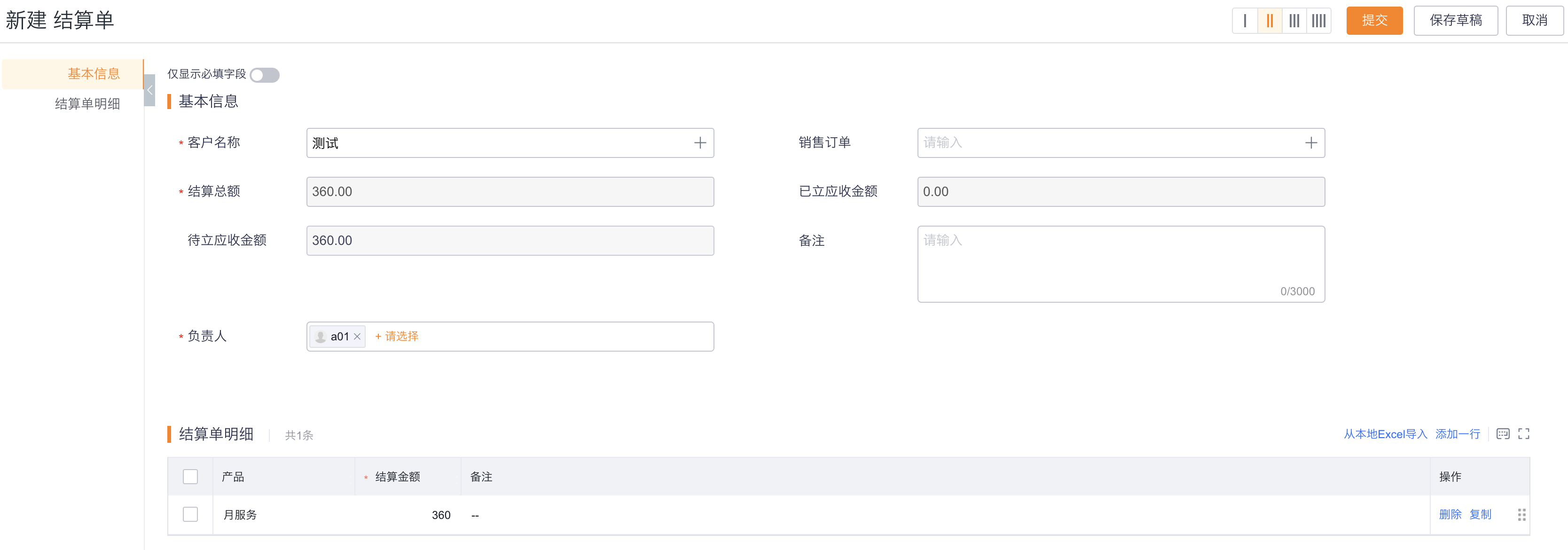
Task: Click the 客户名称 input with 测试
Action: pyautogui.click(x=510, y=143)
